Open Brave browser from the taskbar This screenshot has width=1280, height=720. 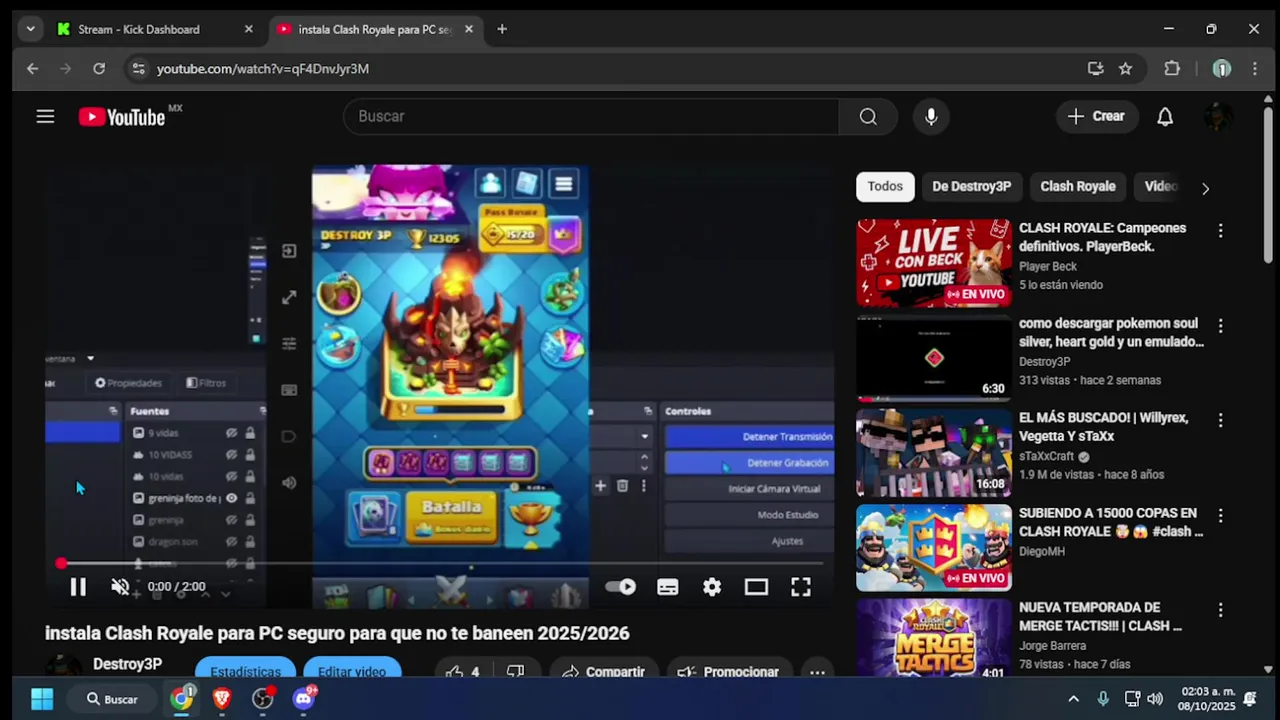tap(222, 699)
